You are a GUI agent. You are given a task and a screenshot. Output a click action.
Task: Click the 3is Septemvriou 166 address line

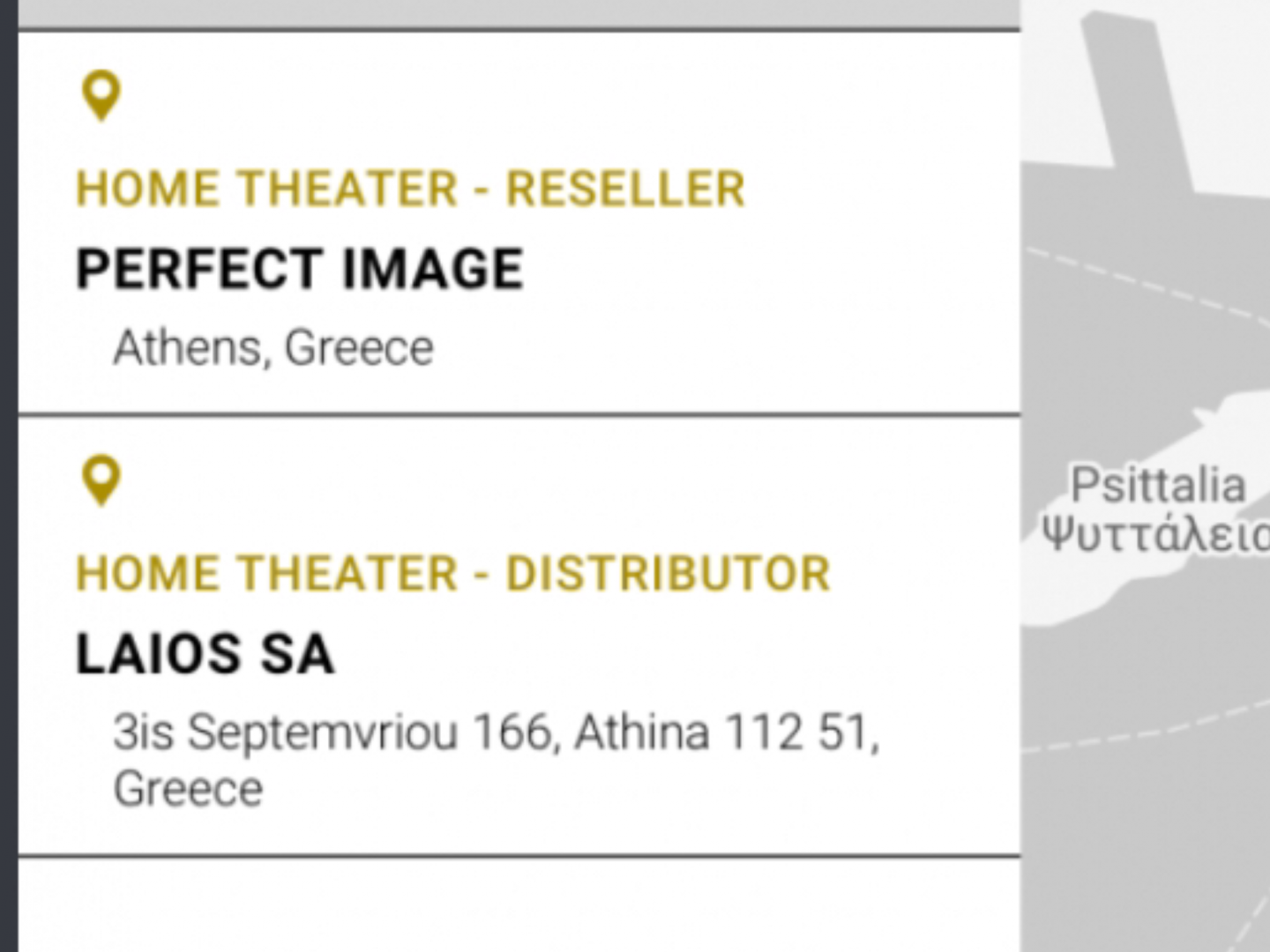(x=496, y=733)
